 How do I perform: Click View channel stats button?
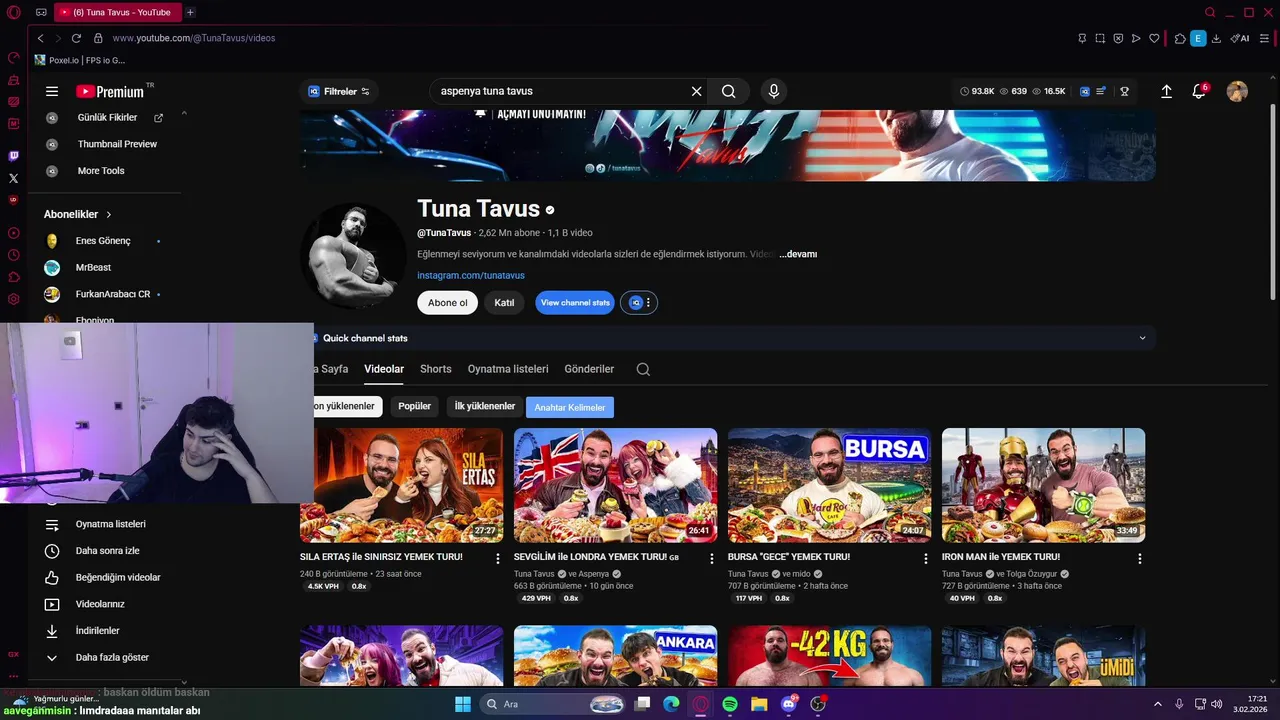pos(575,302)
